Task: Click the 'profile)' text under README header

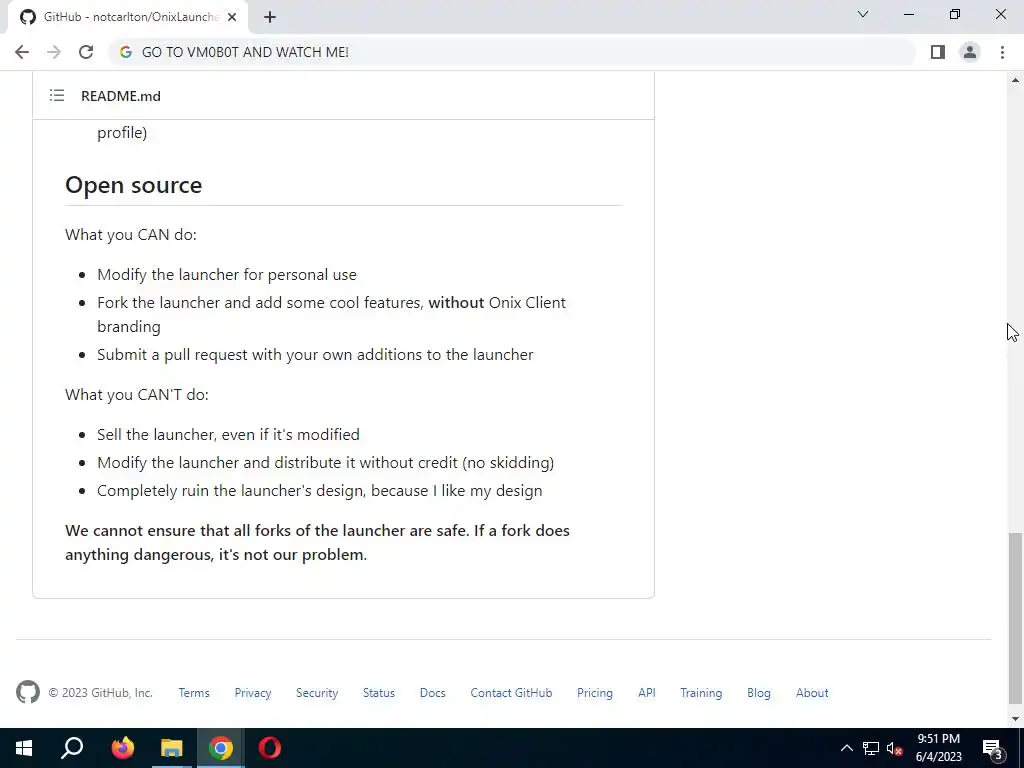Action: coord(122,133)
